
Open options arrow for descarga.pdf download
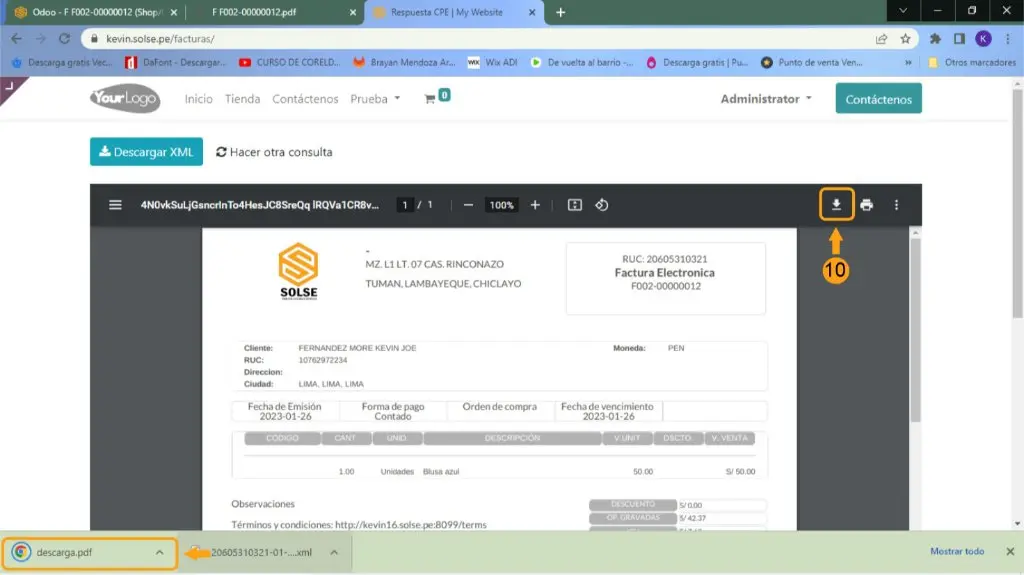tap(159, 552)
